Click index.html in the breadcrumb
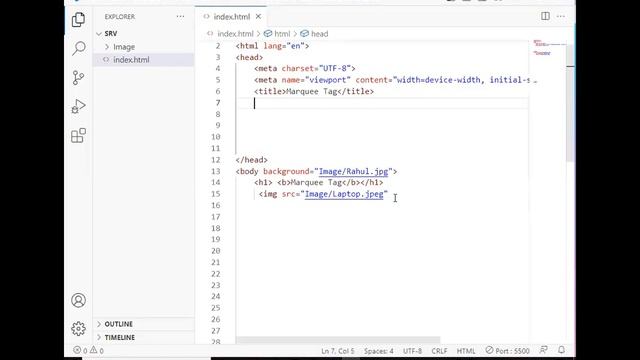The image size is (640, 360). tap(236, 34)
